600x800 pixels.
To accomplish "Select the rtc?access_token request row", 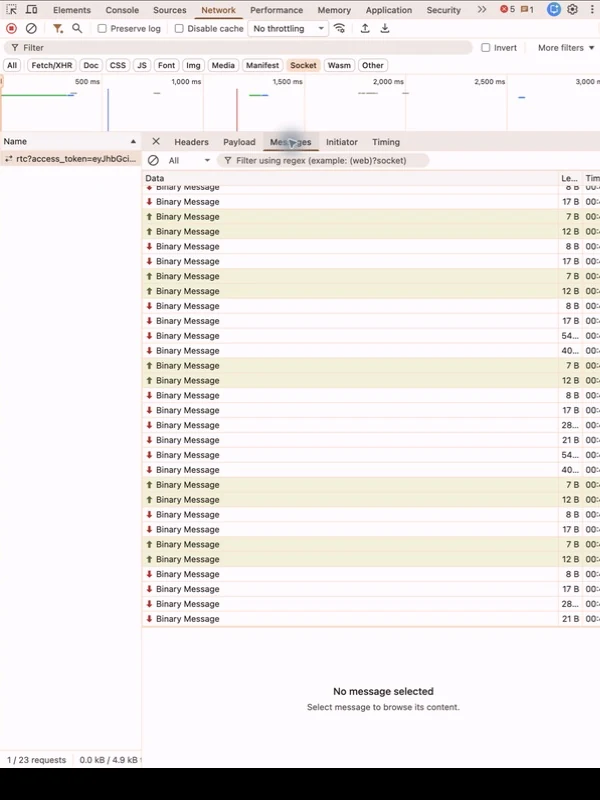I will point(70,159).
